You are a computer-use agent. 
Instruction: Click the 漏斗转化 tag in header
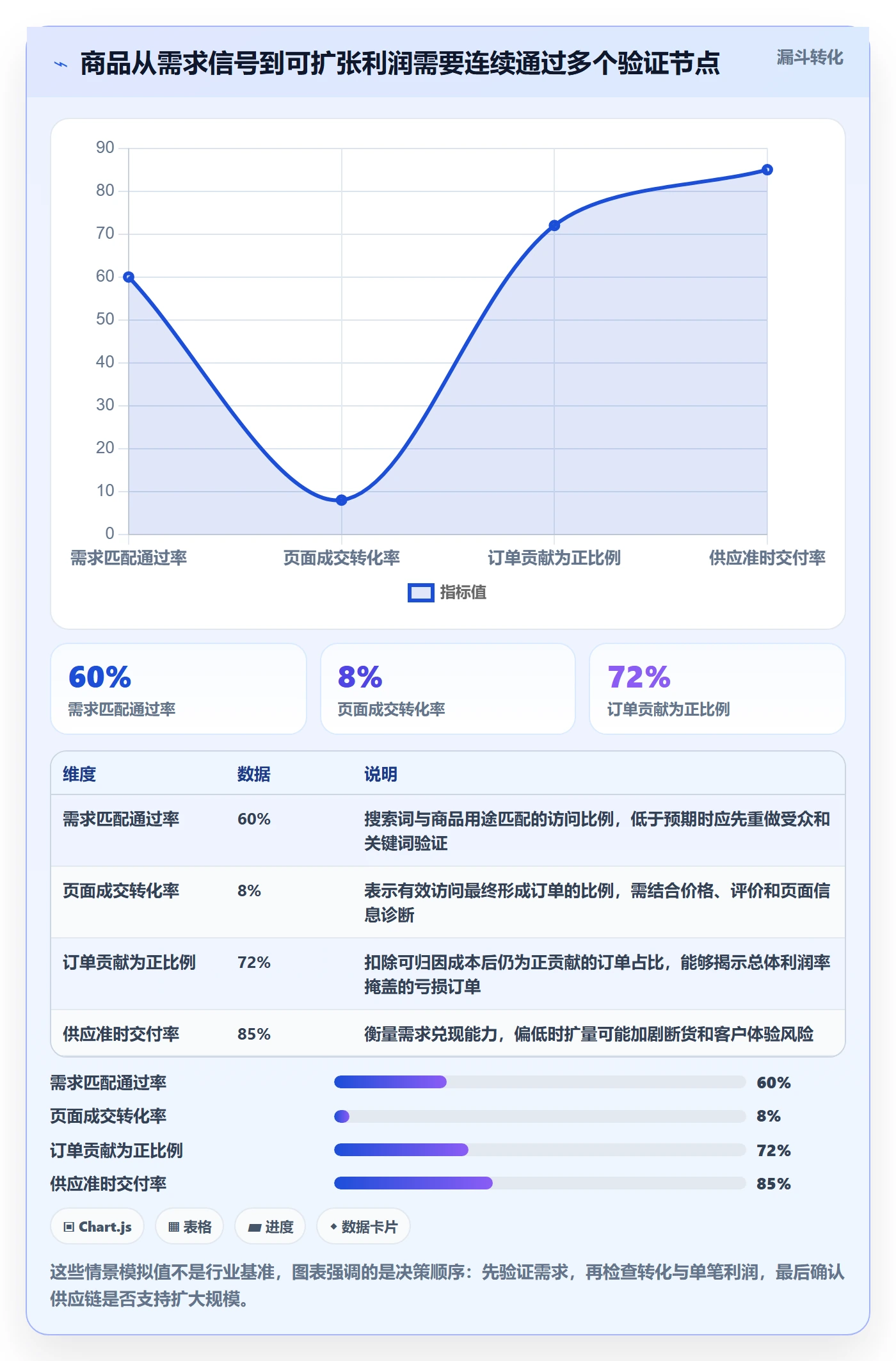pyautogui.click(x=810, y=58)
